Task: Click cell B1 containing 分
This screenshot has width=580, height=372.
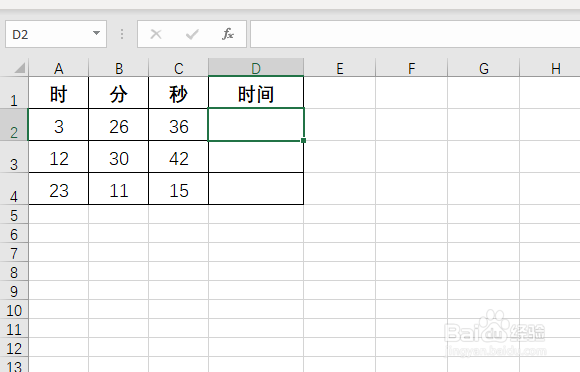Action: tap(118, 93)
